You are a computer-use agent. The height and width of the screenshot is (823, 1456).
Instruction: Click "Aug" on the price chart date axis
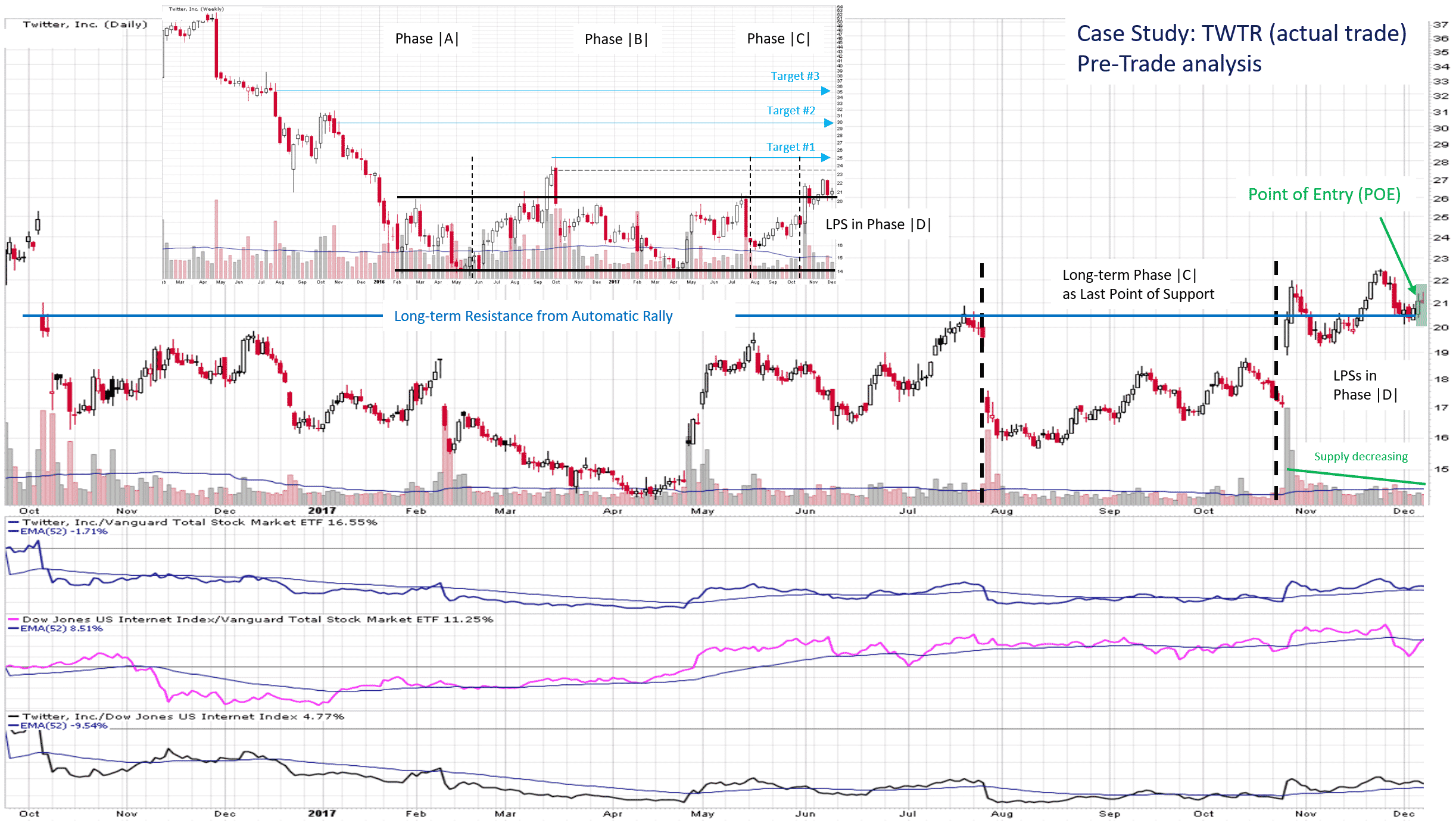(x=1002, y=511)
